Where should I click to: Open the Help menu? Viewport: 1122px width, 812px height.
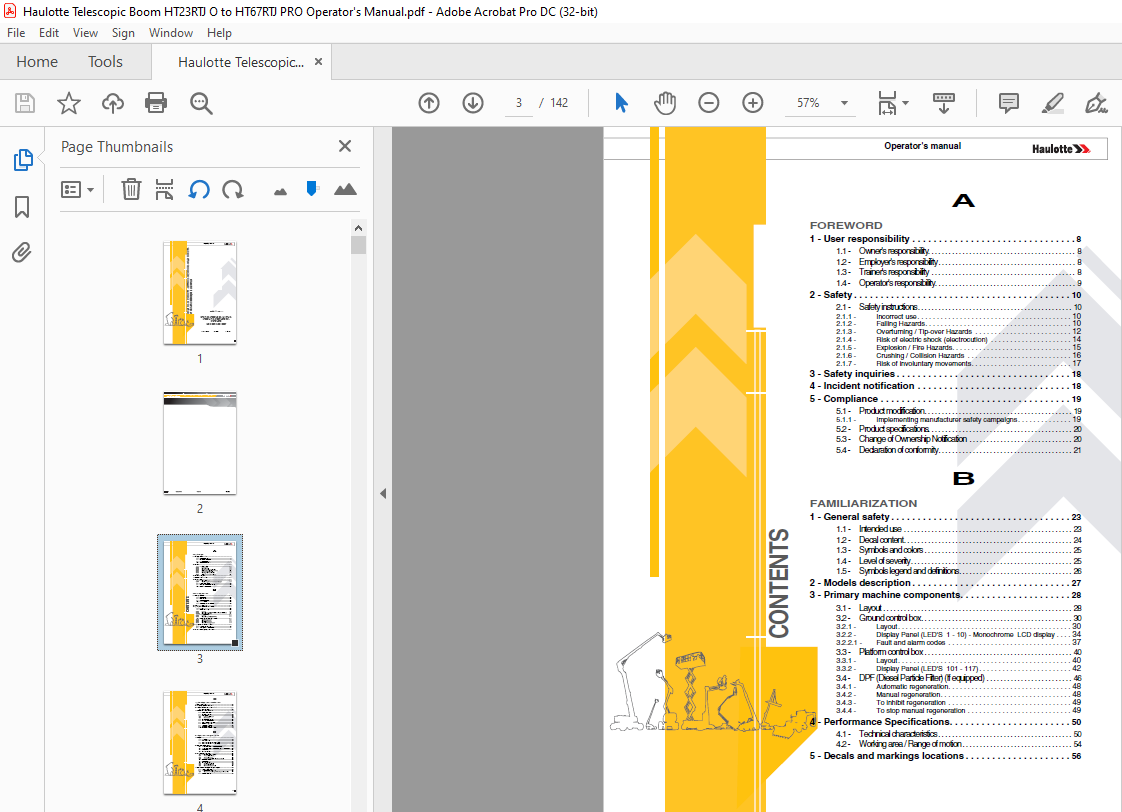coord(219,33)
